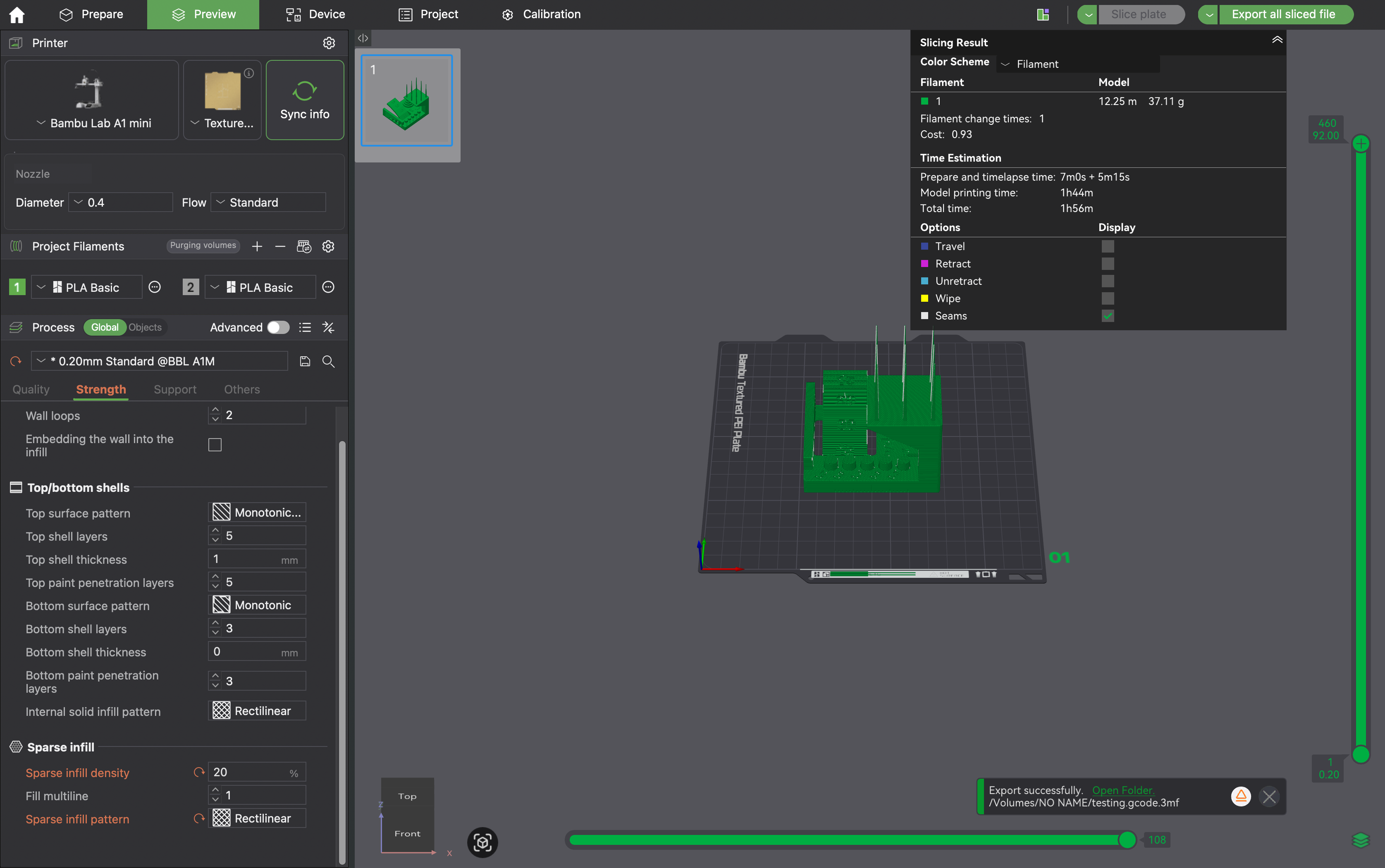Image resolution: width=1385 pixels, height=868 pixels.
Task: Search process settings with the magnifier icon
Action: coord(328,361)
